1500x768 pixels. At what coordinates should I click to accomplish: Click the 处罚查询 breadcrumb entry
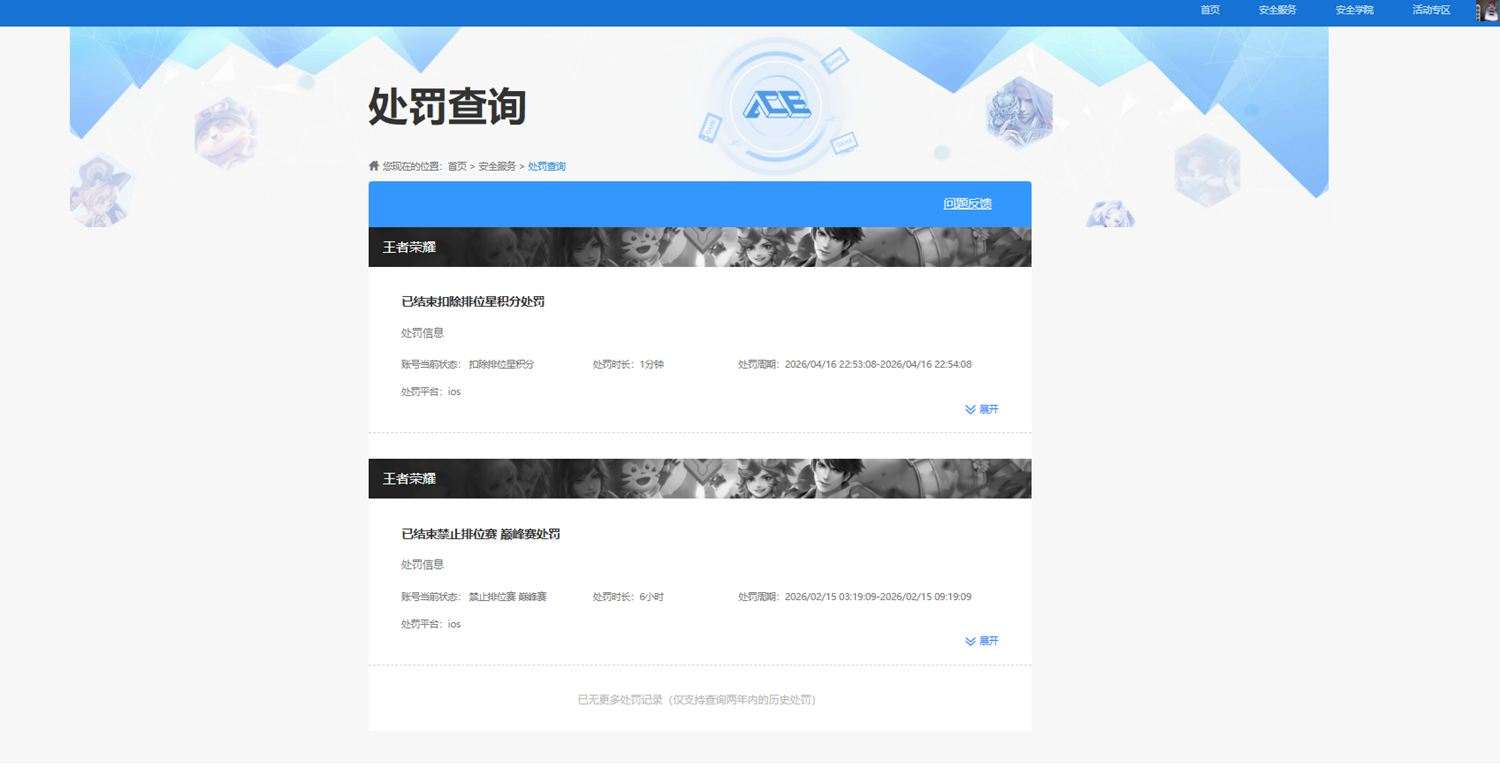pos(547,166)
